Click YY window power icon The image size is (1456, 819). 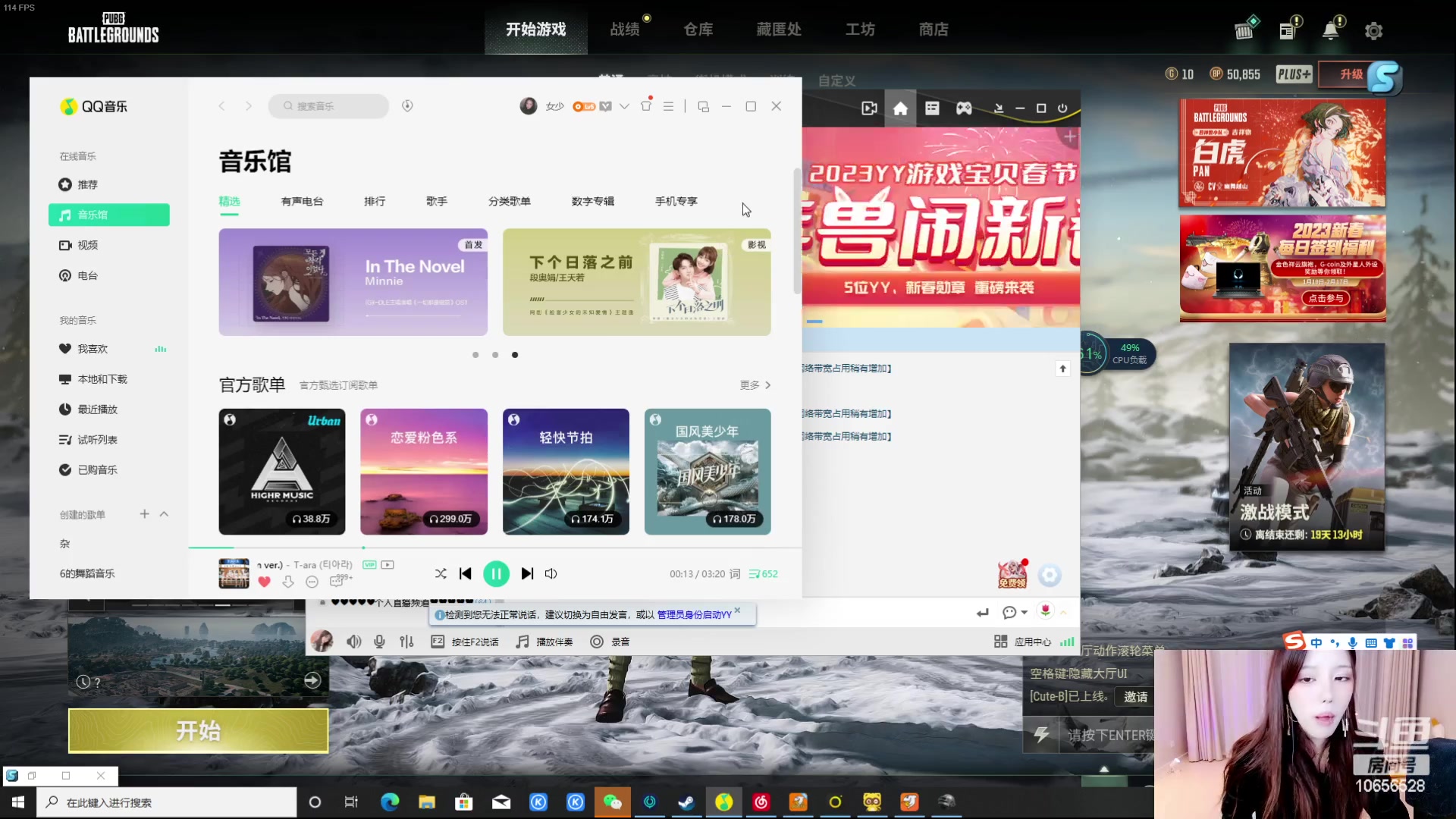(1062, 108)
